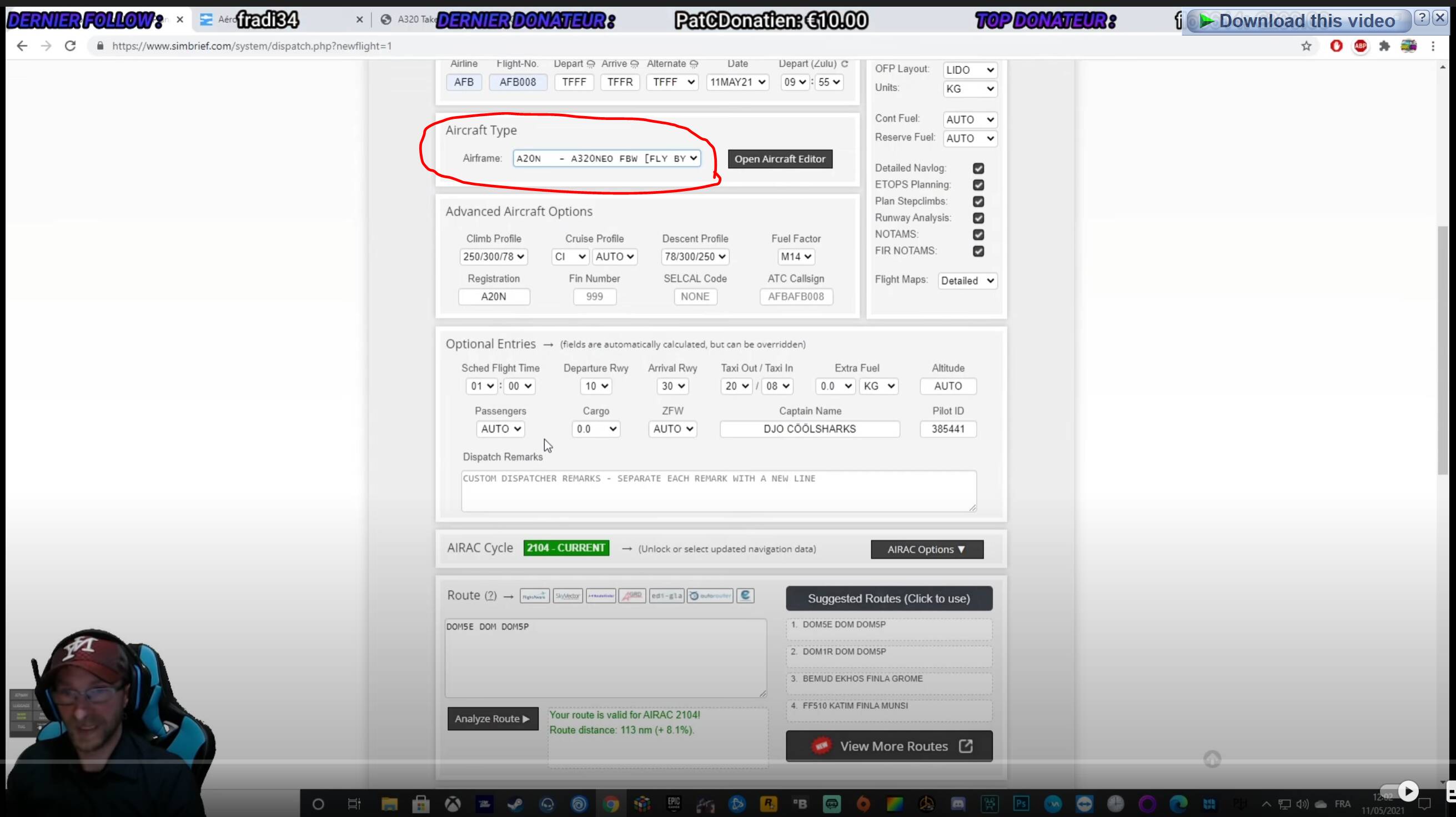Bookmark this page with the star icon

coord(1306,46)
